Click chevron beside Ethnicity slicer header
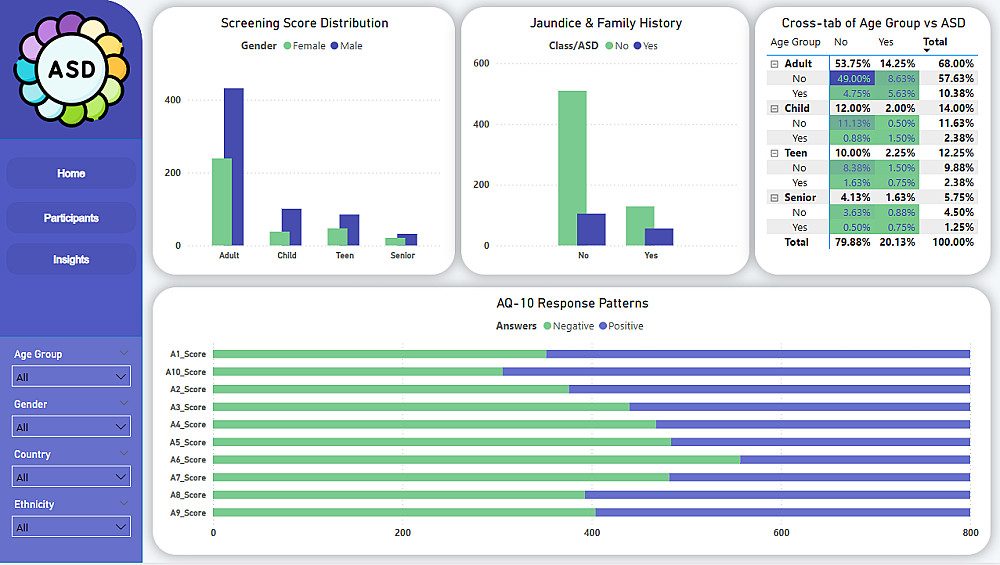Image resolution: width=1000 pixels, height=565 pixels. pyautogui.click(x=124, y=503)
